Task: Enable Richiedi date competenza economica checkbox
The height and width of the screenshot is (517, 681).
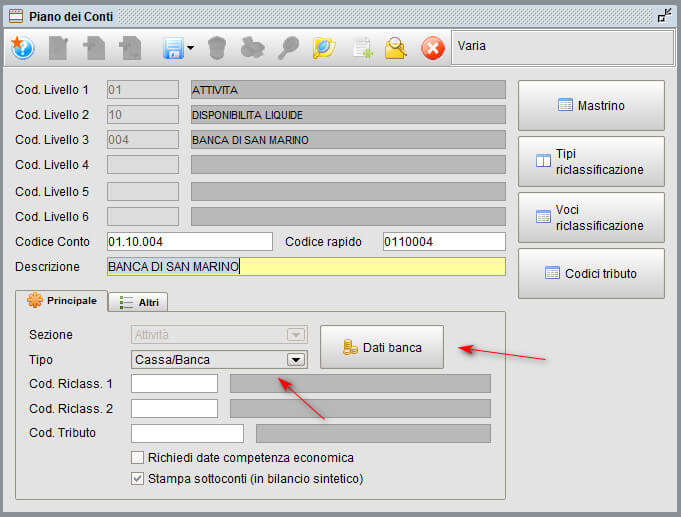Action: (x=138, y=458)
